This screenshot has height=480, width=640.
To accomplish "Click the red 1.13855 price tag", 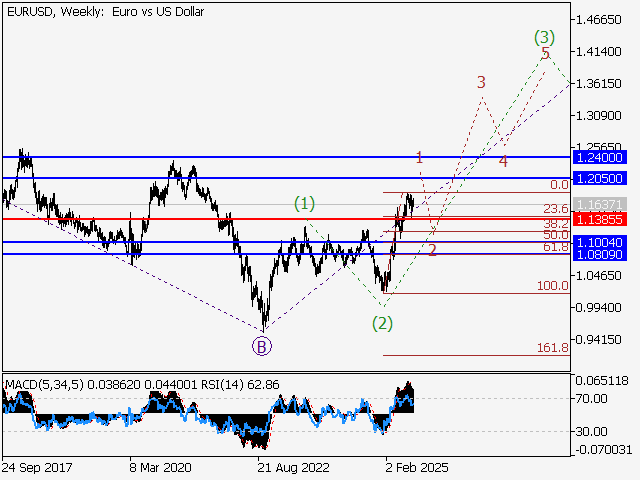I will (600, 218).
